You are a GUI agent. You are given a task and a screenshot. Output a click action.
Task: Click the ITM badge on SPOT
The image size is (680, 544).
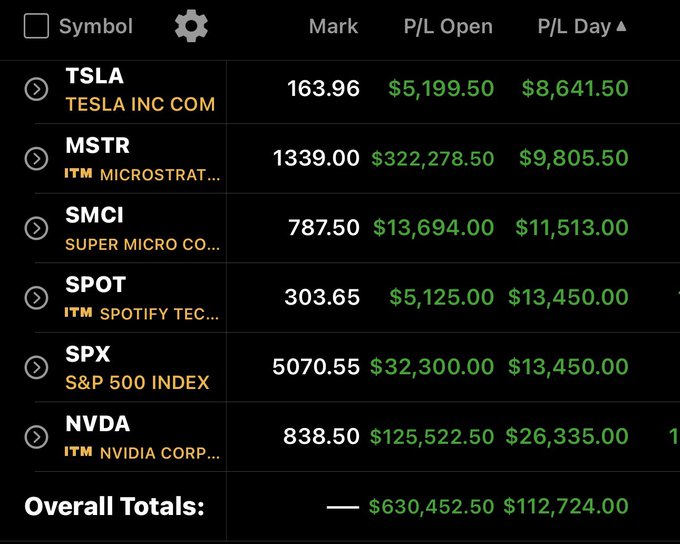[x=78, y=313]
